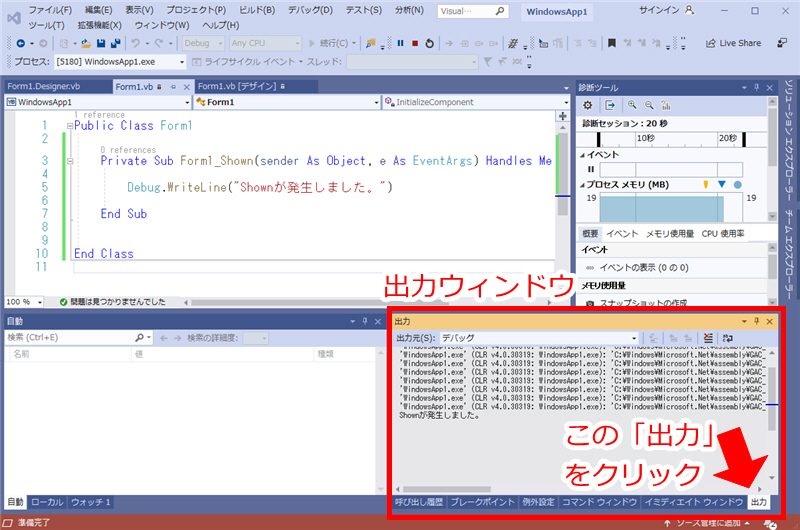The image size is (800, 530).
Task: Switch to the 出力 tab
Action: tap(759, 501)
